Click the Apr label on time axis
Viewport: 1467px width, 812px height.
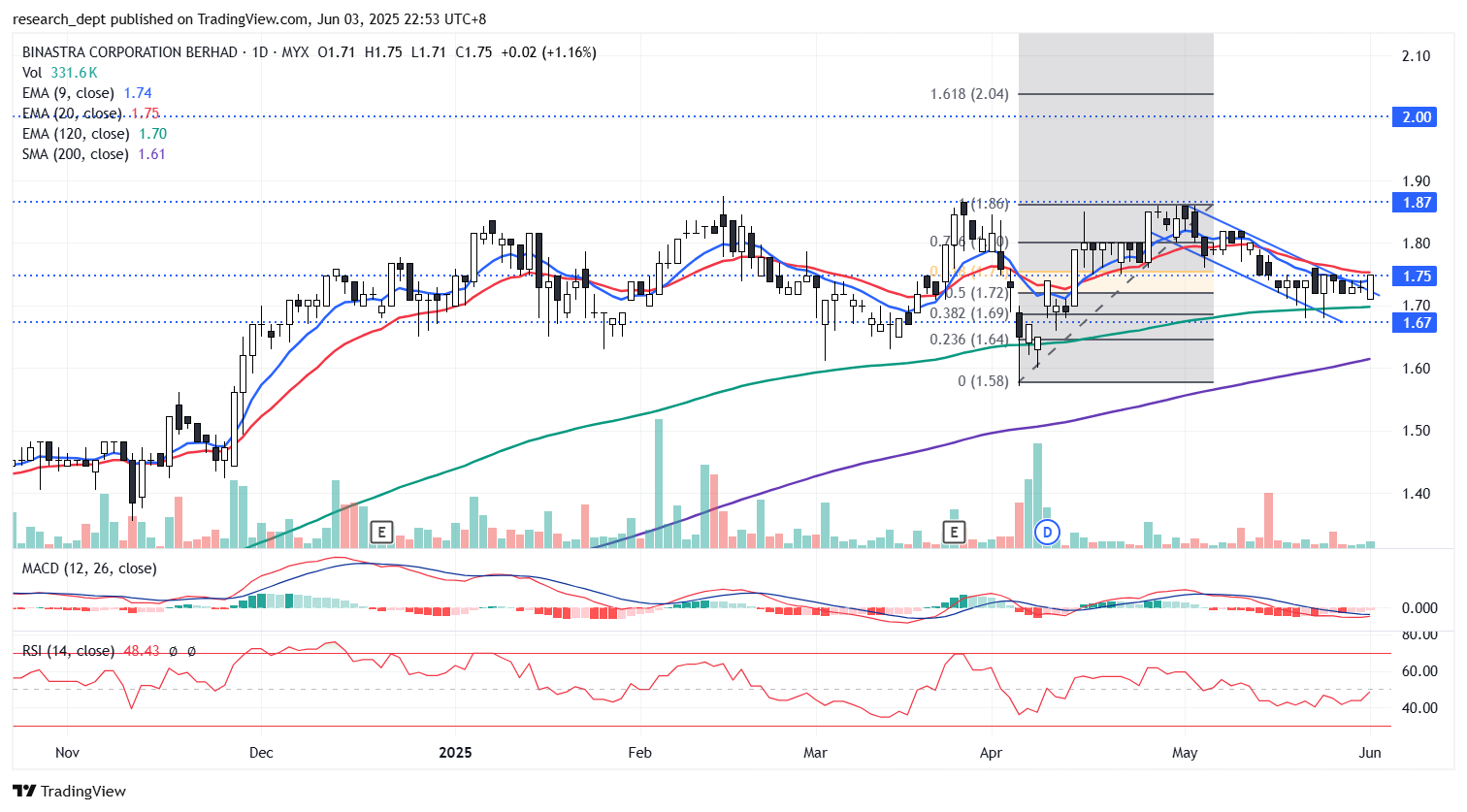(991, 753)
